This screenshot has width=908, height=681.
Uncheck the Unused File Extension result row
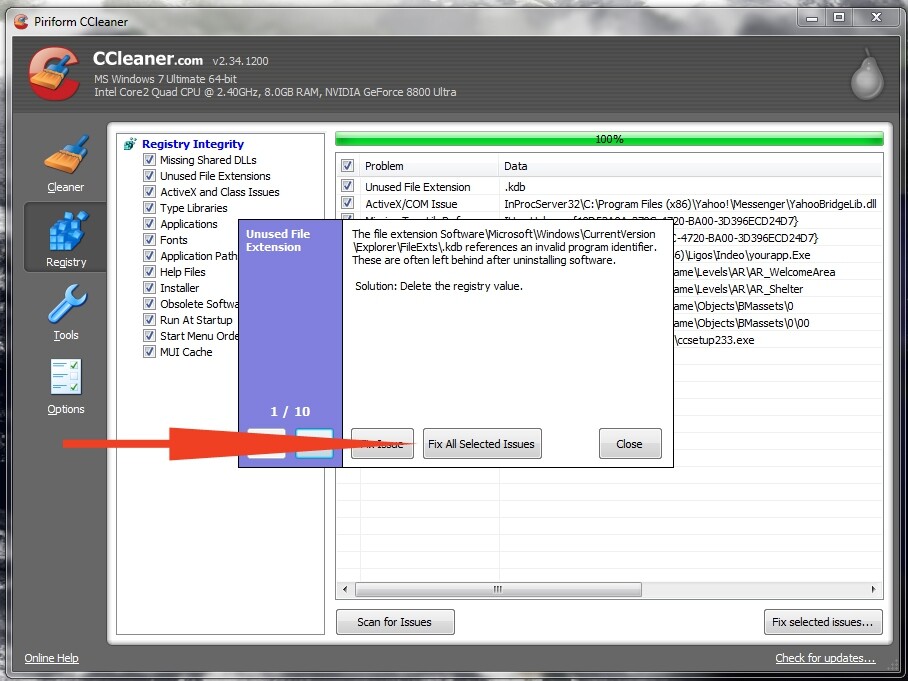click(x=347, y=186)
